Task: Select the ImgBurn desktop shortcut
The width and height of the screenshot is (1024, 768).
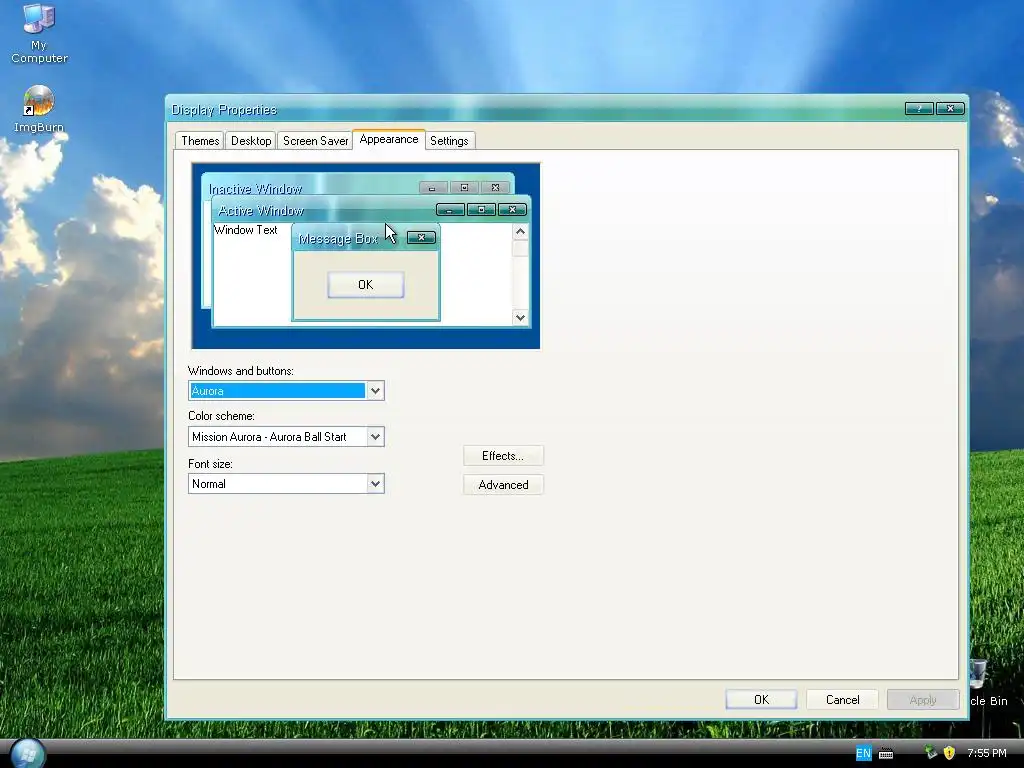Action: click(39, 109)
